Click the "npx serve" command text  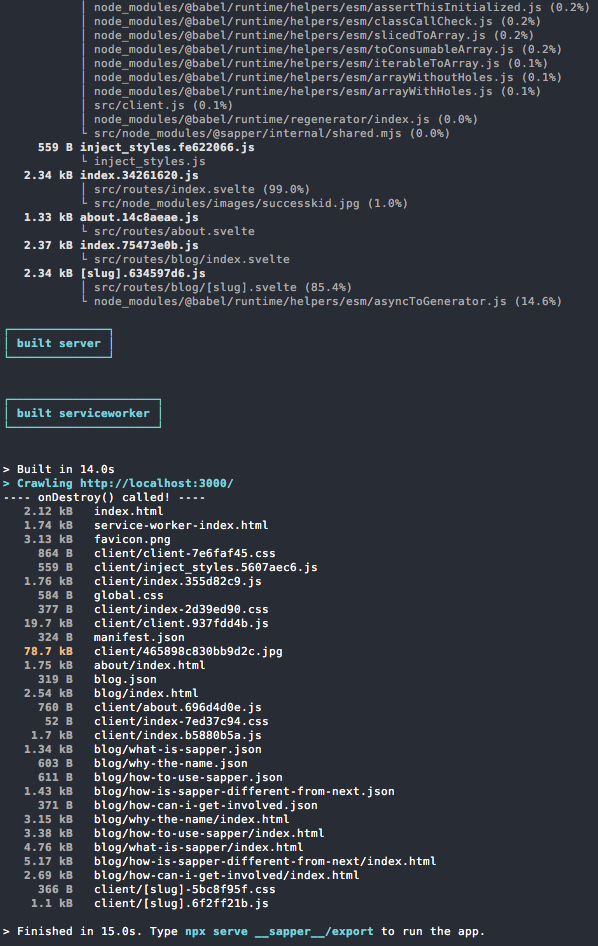216,932
